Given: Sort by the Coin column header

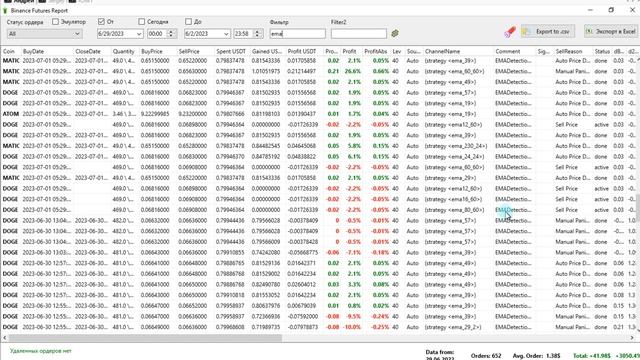Looking at the screenshot, I should click(x=9, y=51).
